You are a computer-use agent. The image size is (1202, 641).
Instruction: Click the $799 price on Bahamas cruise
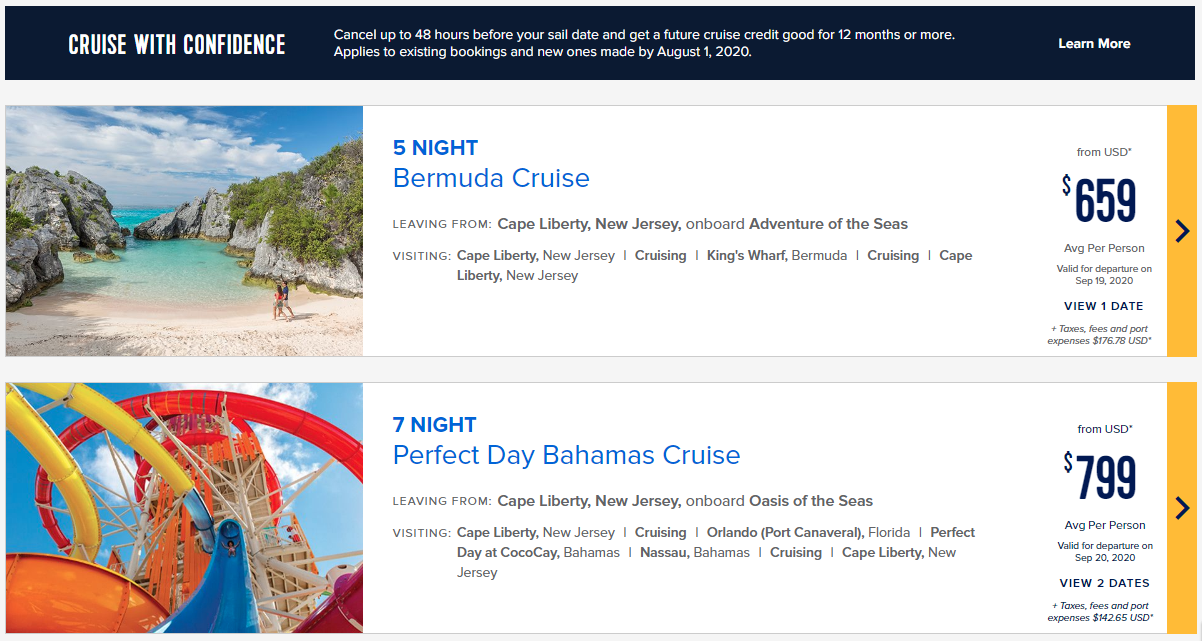tap(1099, 477)
